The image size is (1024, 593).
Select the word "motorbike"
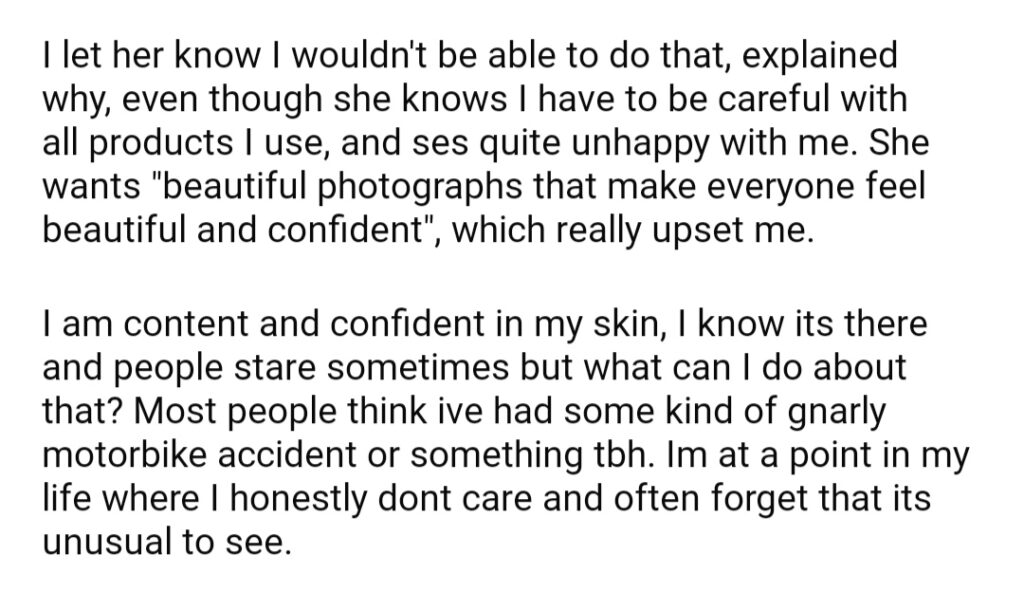[x=125, y=455]
